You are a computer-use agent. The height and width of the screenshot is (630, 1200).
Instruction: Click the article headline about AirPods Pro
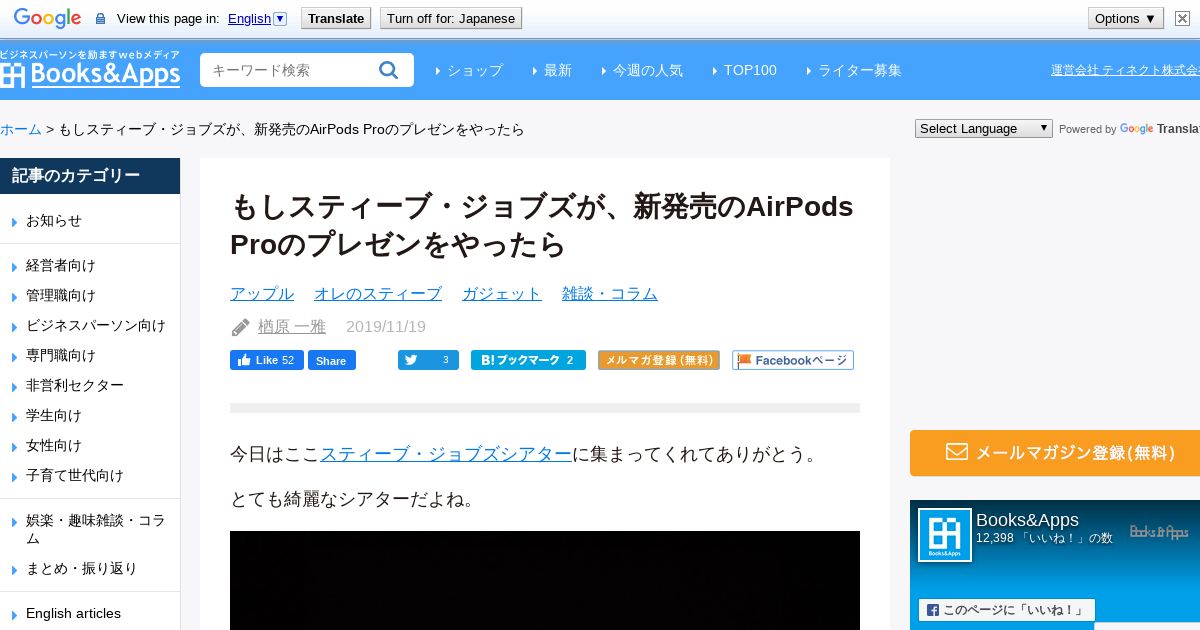pos(542,225)
